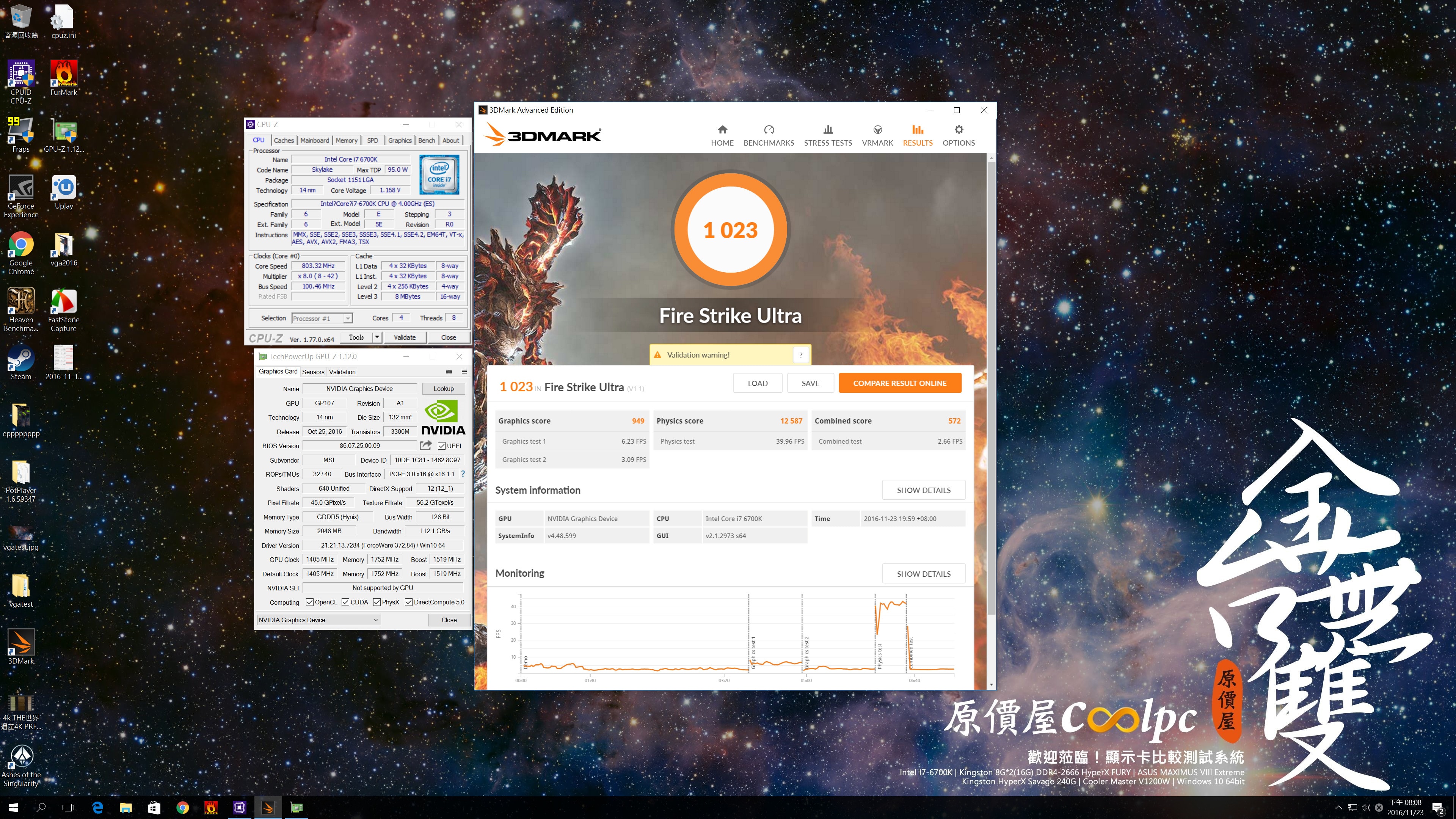Open the Windows Start menu
1456x819 pixels.
point(14,808)
